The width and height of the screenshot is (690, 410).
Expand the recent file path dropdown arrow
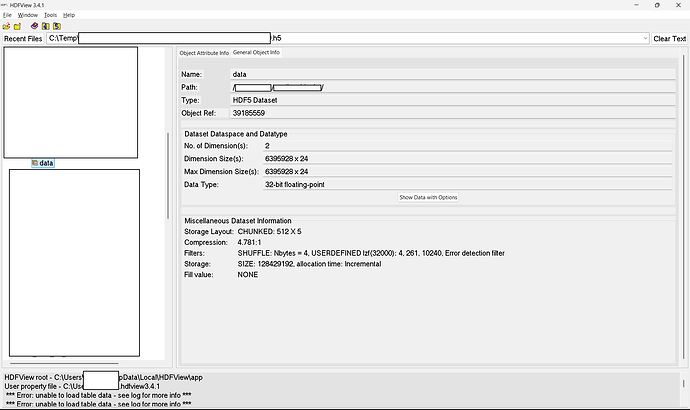645,39
